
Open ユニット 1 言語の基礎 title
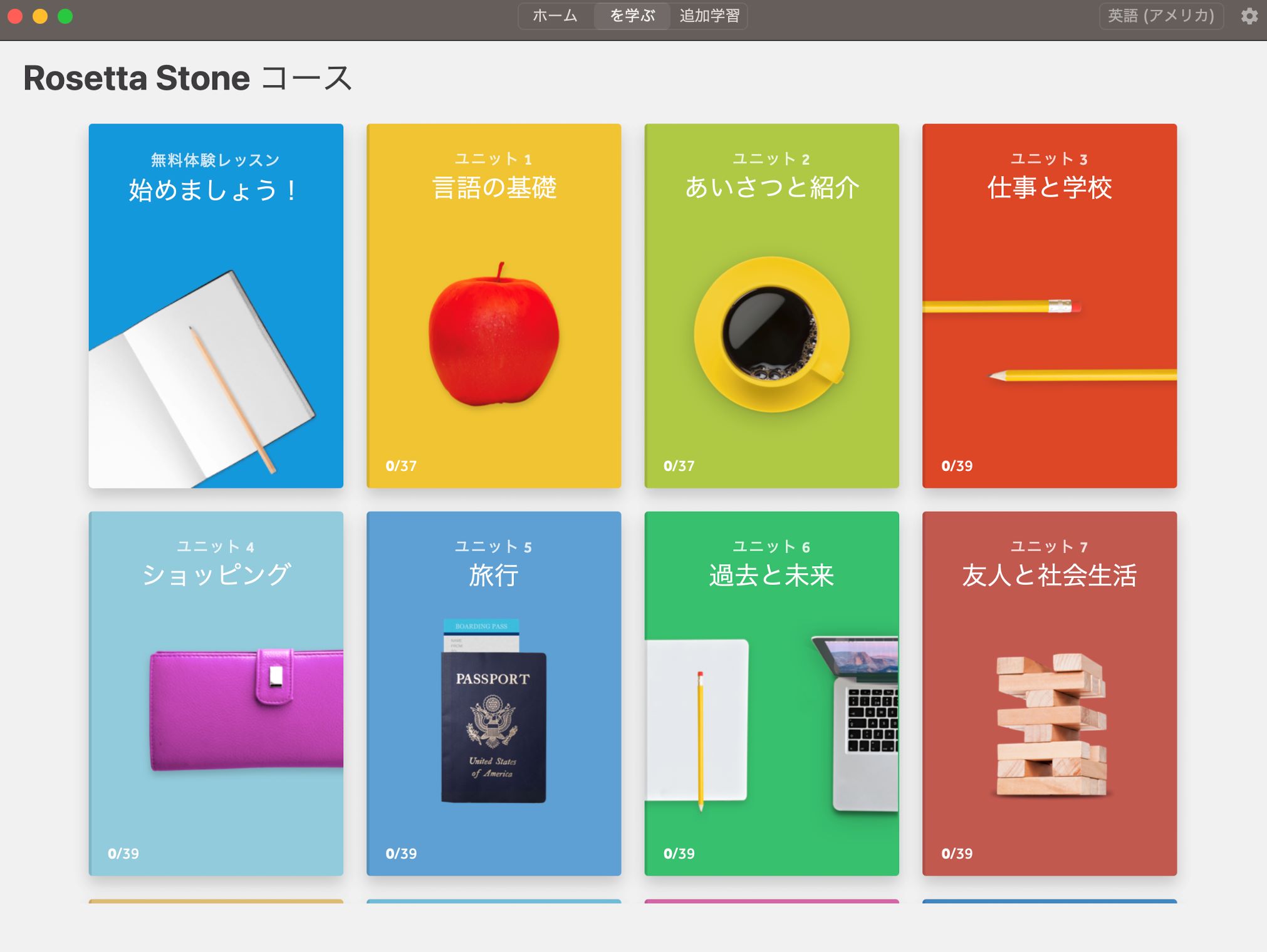point(494,187)
